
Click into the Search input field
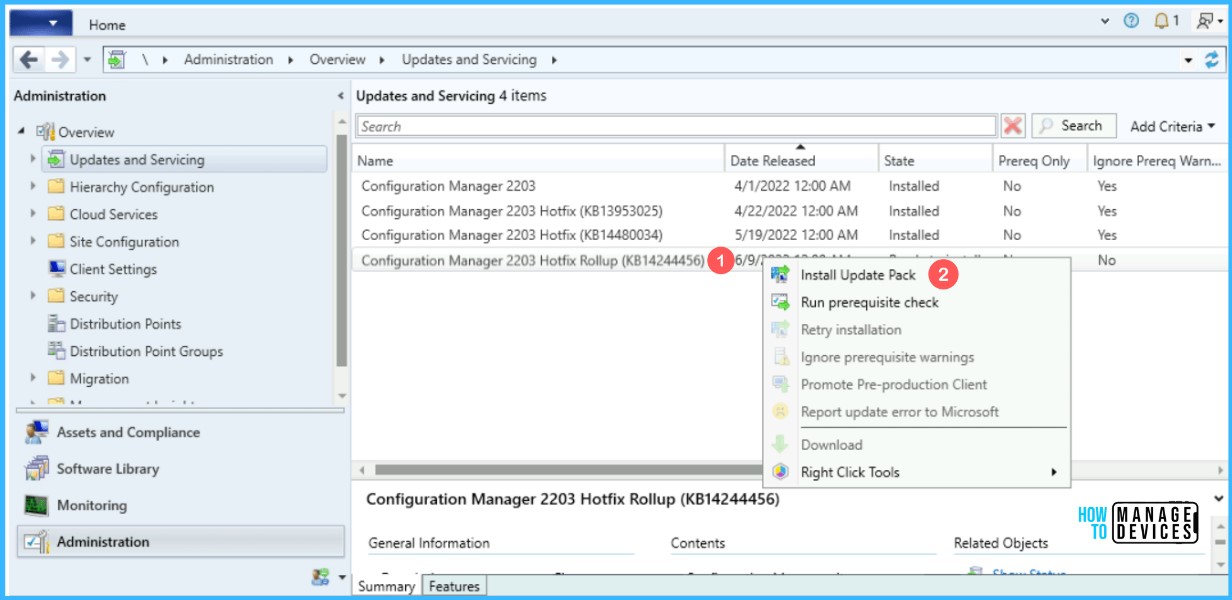[676, 126]
